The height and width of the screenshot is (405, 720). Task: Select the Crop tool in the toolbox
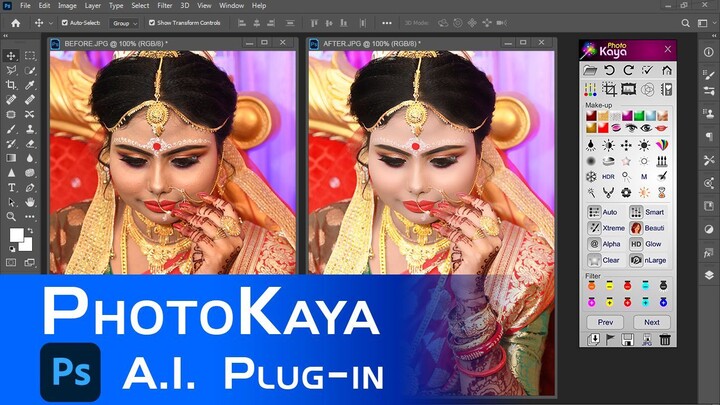click(11, 85)
